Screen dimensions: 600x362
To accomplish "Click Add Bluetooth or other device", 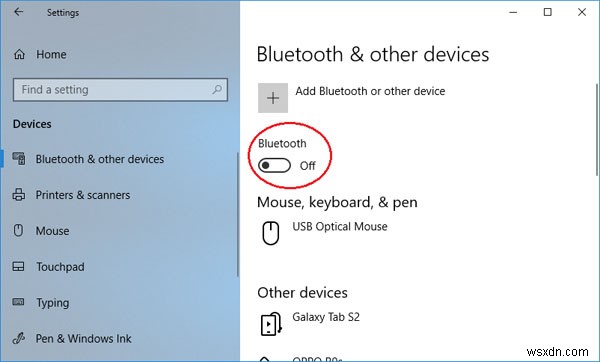I will point(370,91).
